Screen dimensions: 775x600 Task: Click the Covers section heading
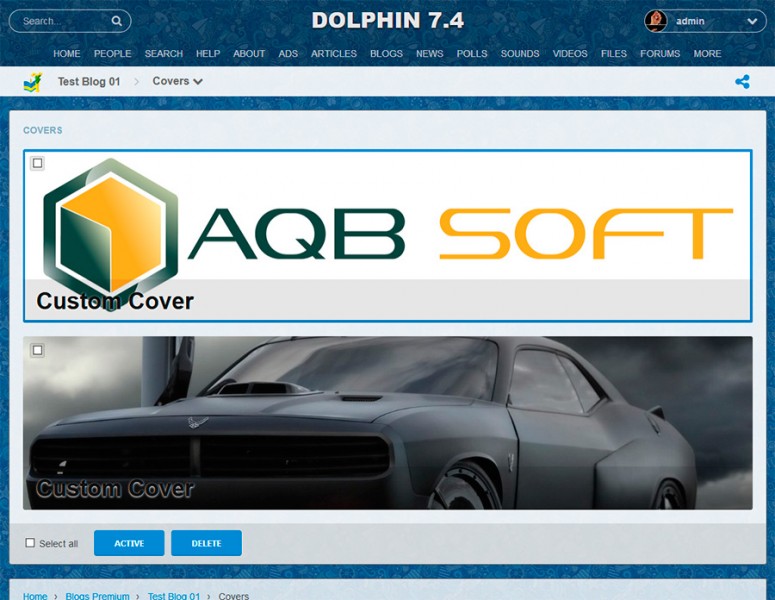tap(43, 130)
